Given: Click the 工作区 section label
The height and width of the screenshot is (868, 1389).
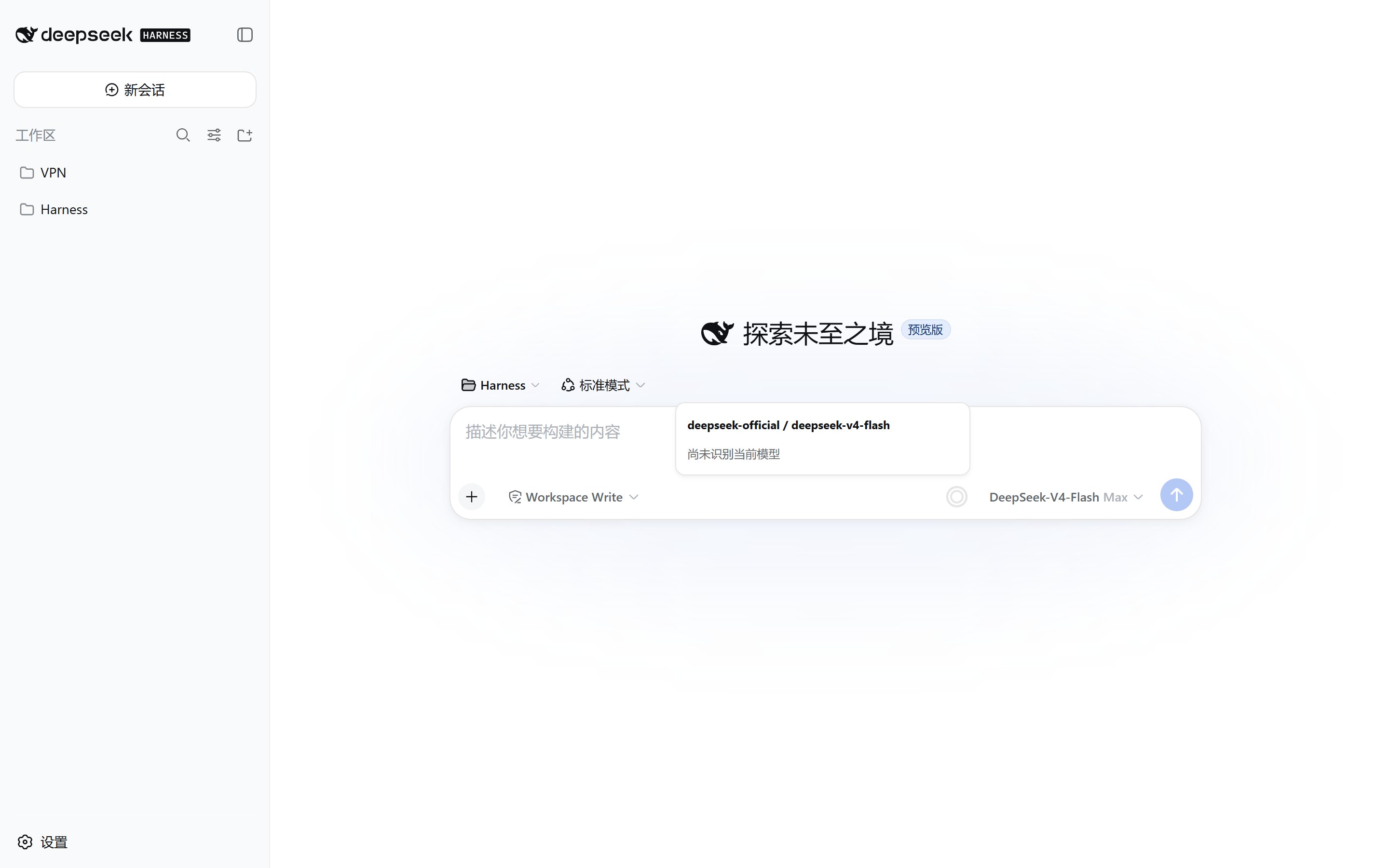Looking at the screenshot, I should [x=36, y=135].
